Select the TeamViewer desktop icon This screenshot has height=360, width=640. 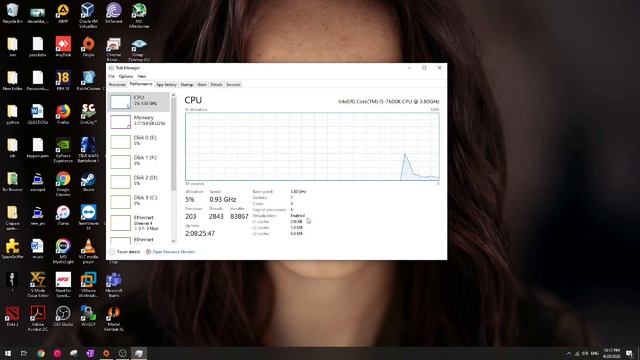(x=88, y=218)
